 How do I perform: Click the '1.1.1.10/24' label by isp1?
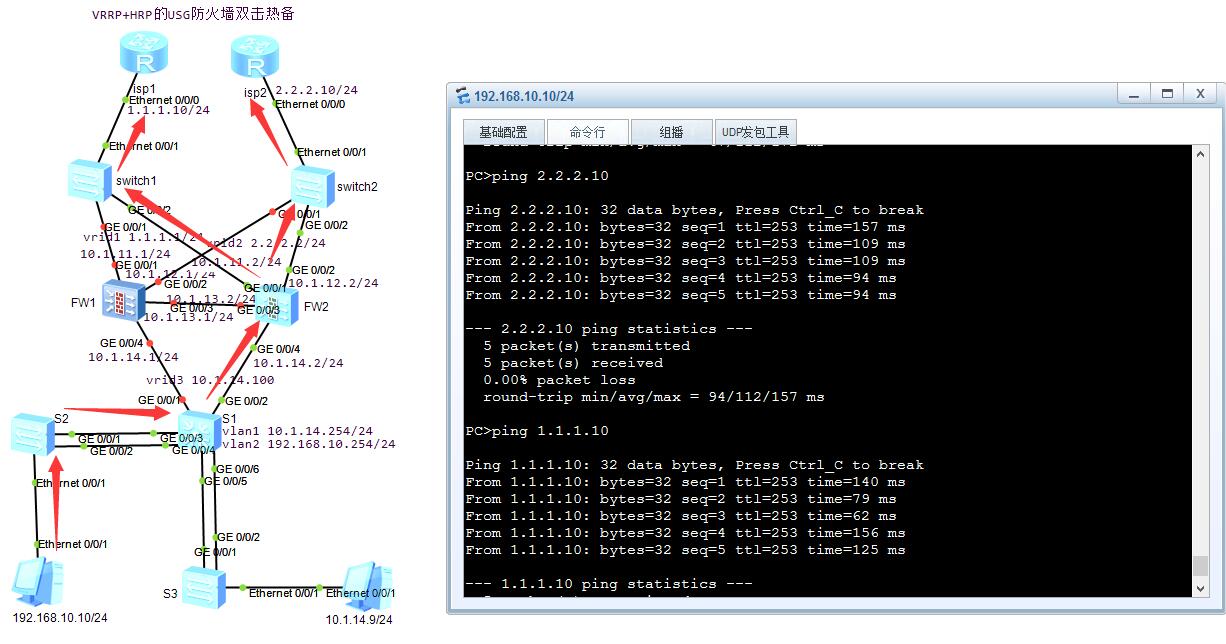168,110
